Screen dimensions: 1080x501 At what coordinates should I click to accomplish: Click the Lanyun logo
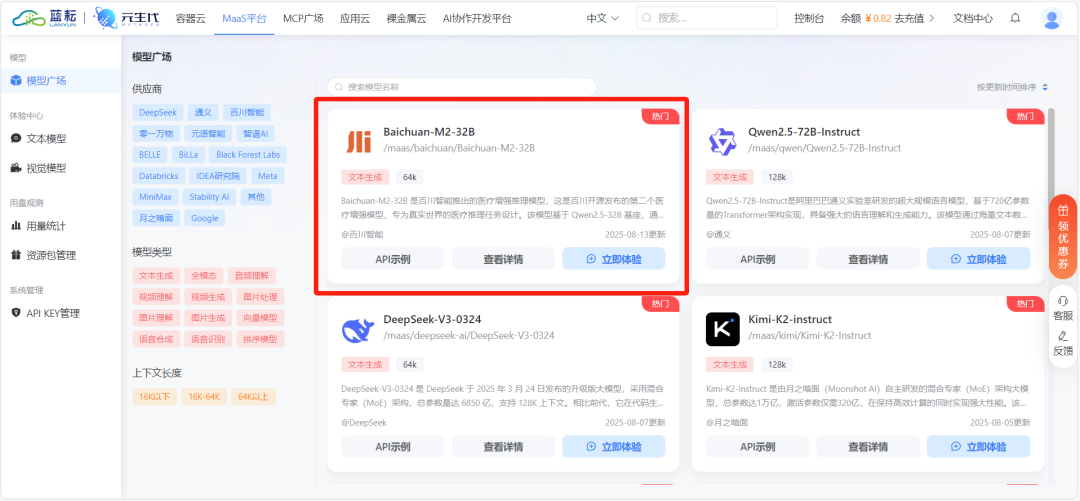coord(44,19)
